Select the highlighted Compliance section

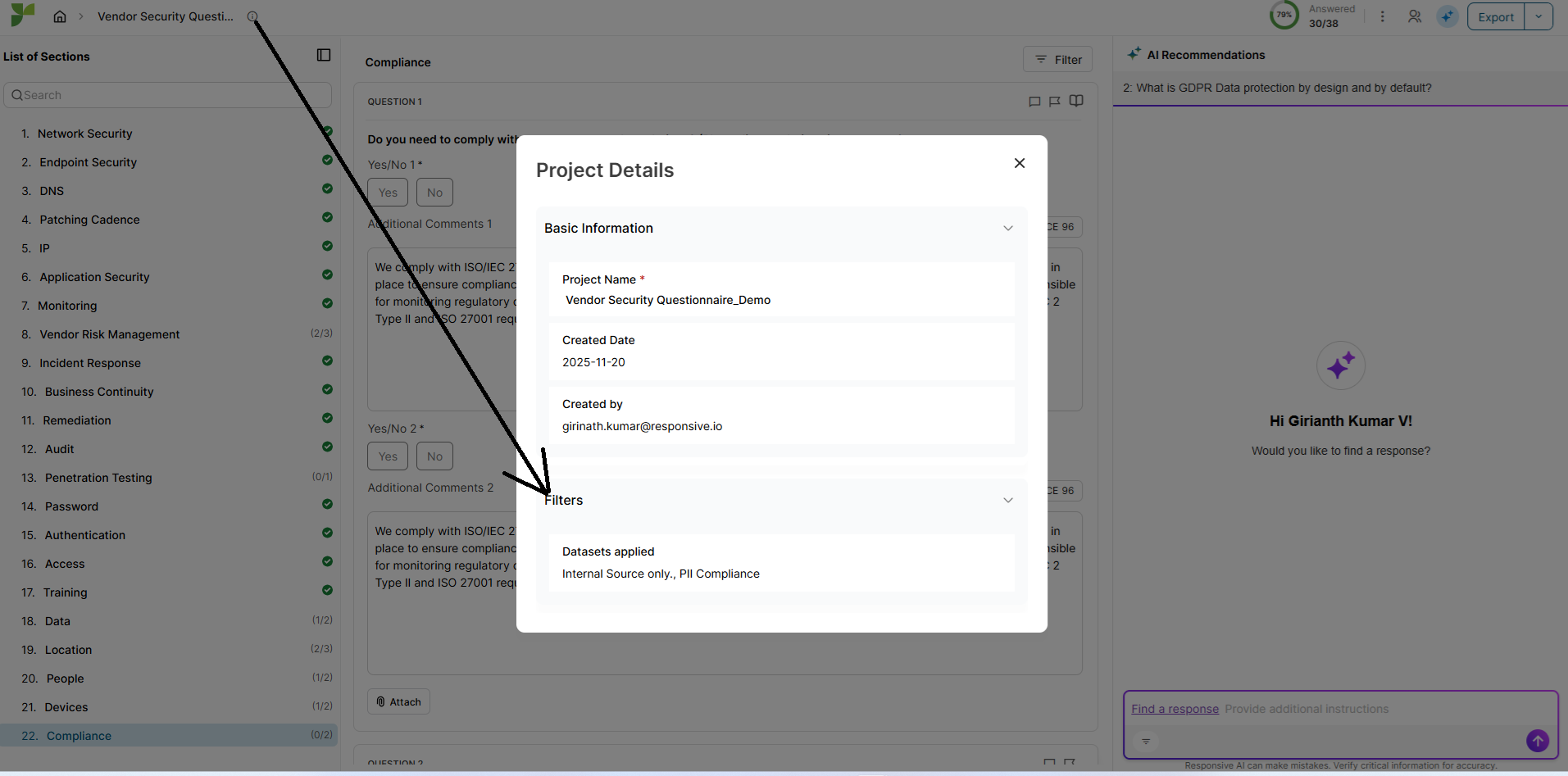[x=169, y=736]
